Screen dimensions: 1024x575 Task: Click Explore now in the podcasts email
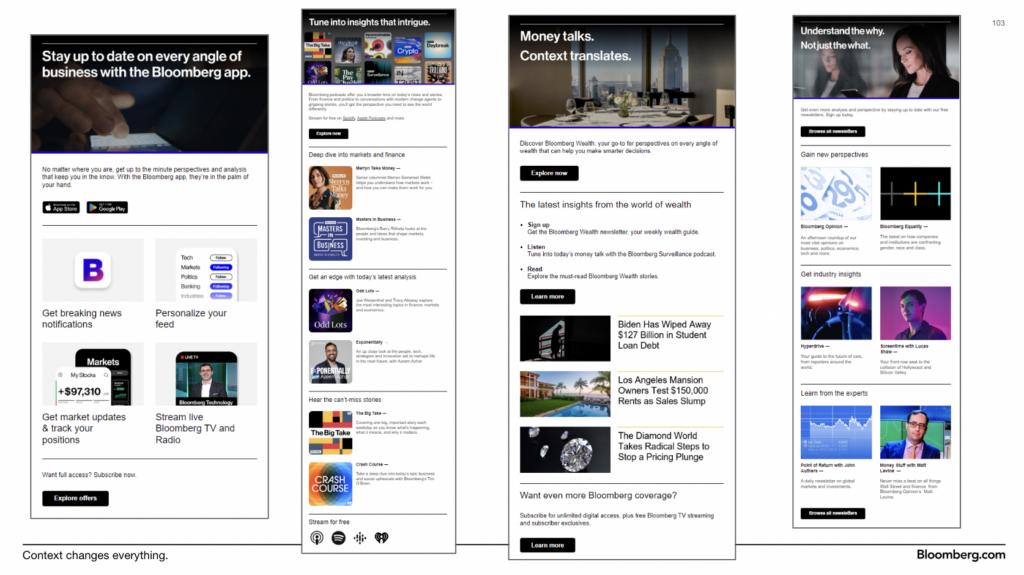coord(328,134)
